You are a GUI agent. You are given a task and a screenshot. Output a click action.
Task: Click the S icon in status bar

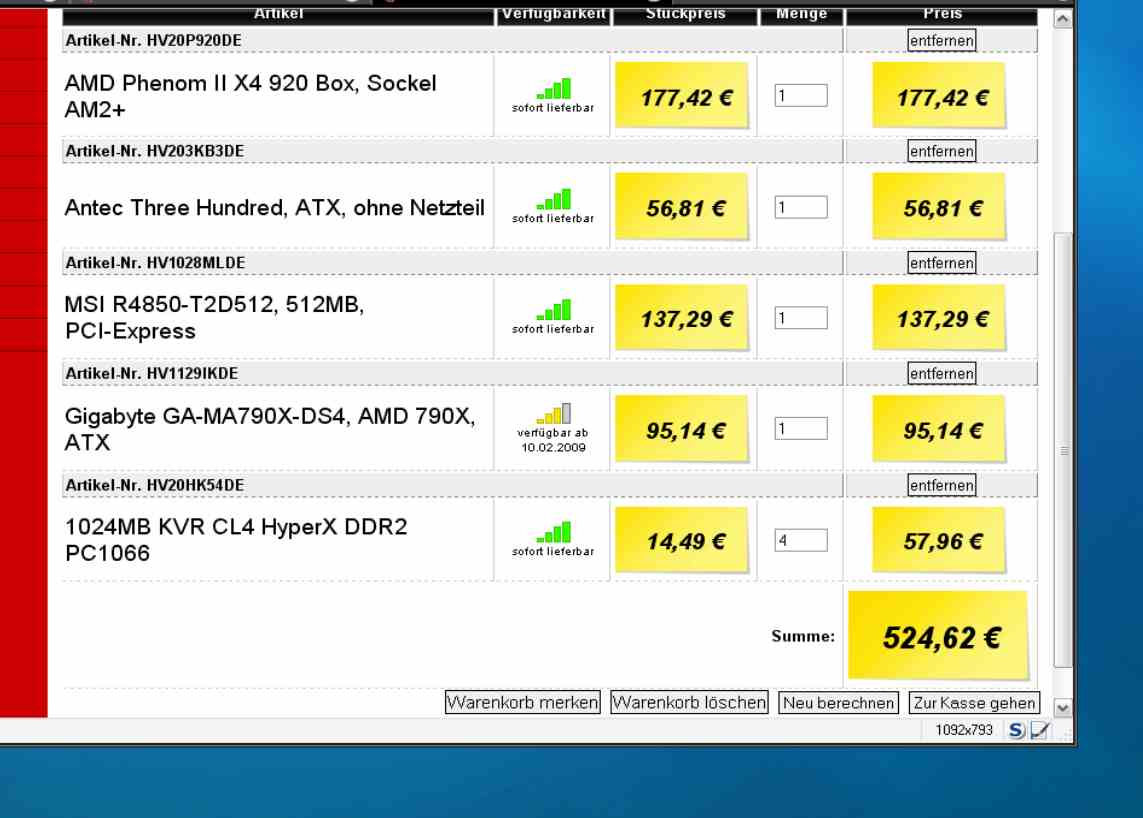[x=1016, y=730]
